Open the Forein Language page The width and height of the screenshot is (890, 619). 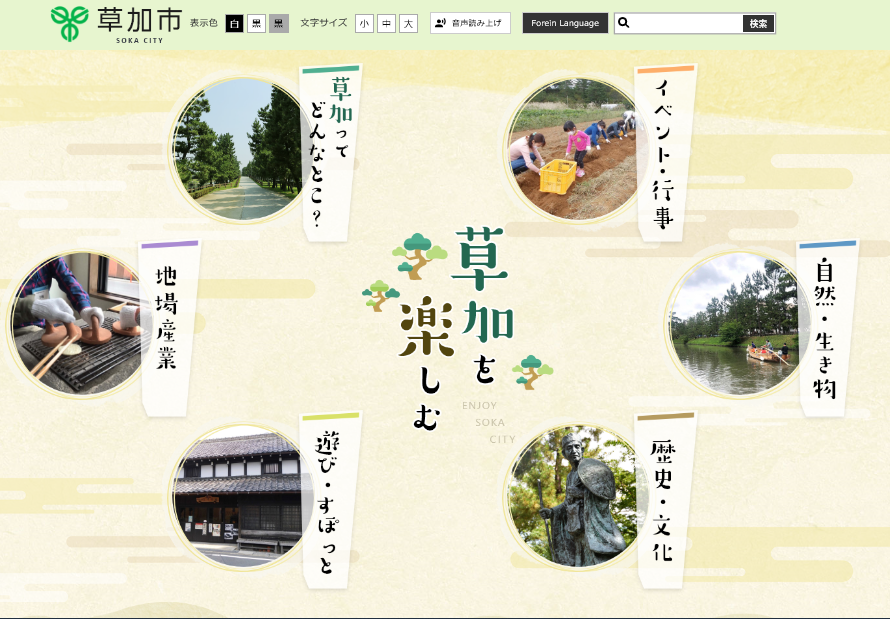(565, 23)
